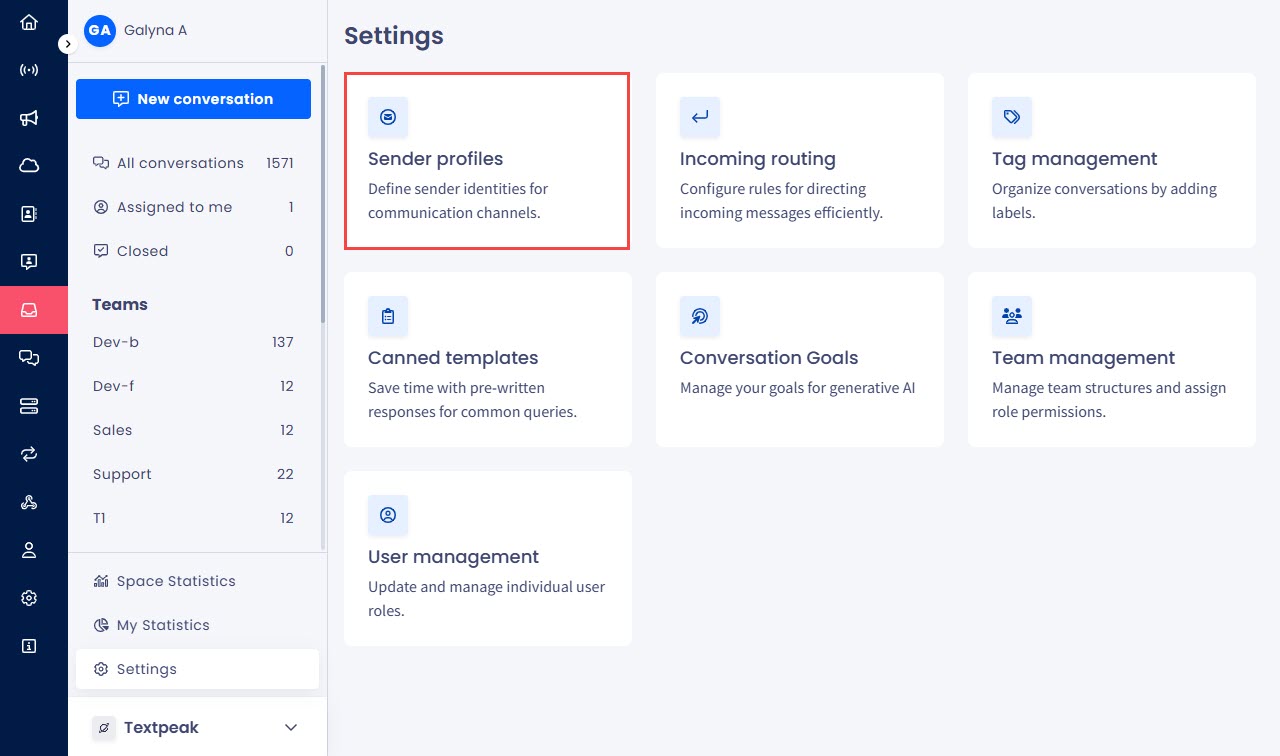Click the gear icon in the left rail
Image resolution: width=1280 pixels, height=756 pixels.
click(29, 598)
